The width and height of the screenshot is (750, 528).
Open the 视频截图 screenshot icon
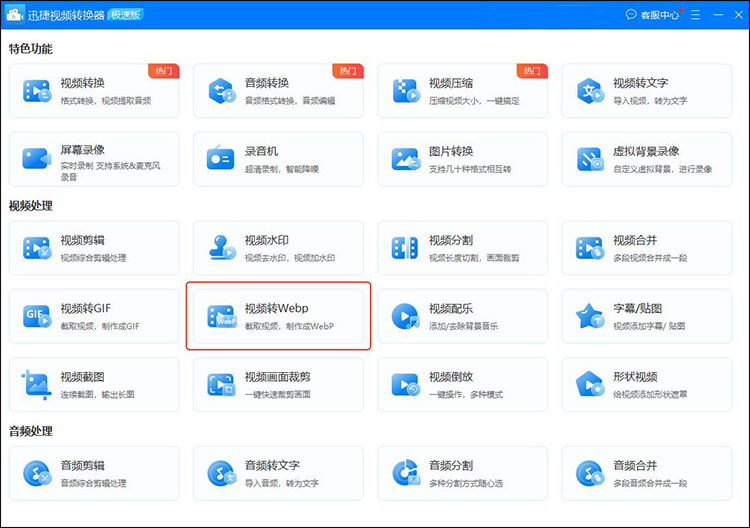36,385
